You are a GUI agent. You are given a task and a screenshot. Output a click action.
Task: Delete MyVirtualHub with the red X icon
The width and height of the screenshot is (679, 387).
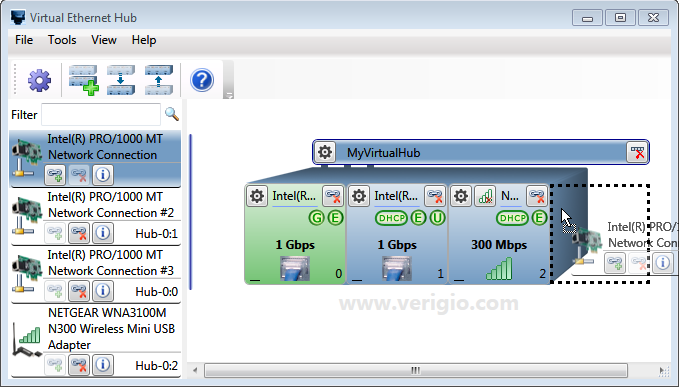(637, 152)
